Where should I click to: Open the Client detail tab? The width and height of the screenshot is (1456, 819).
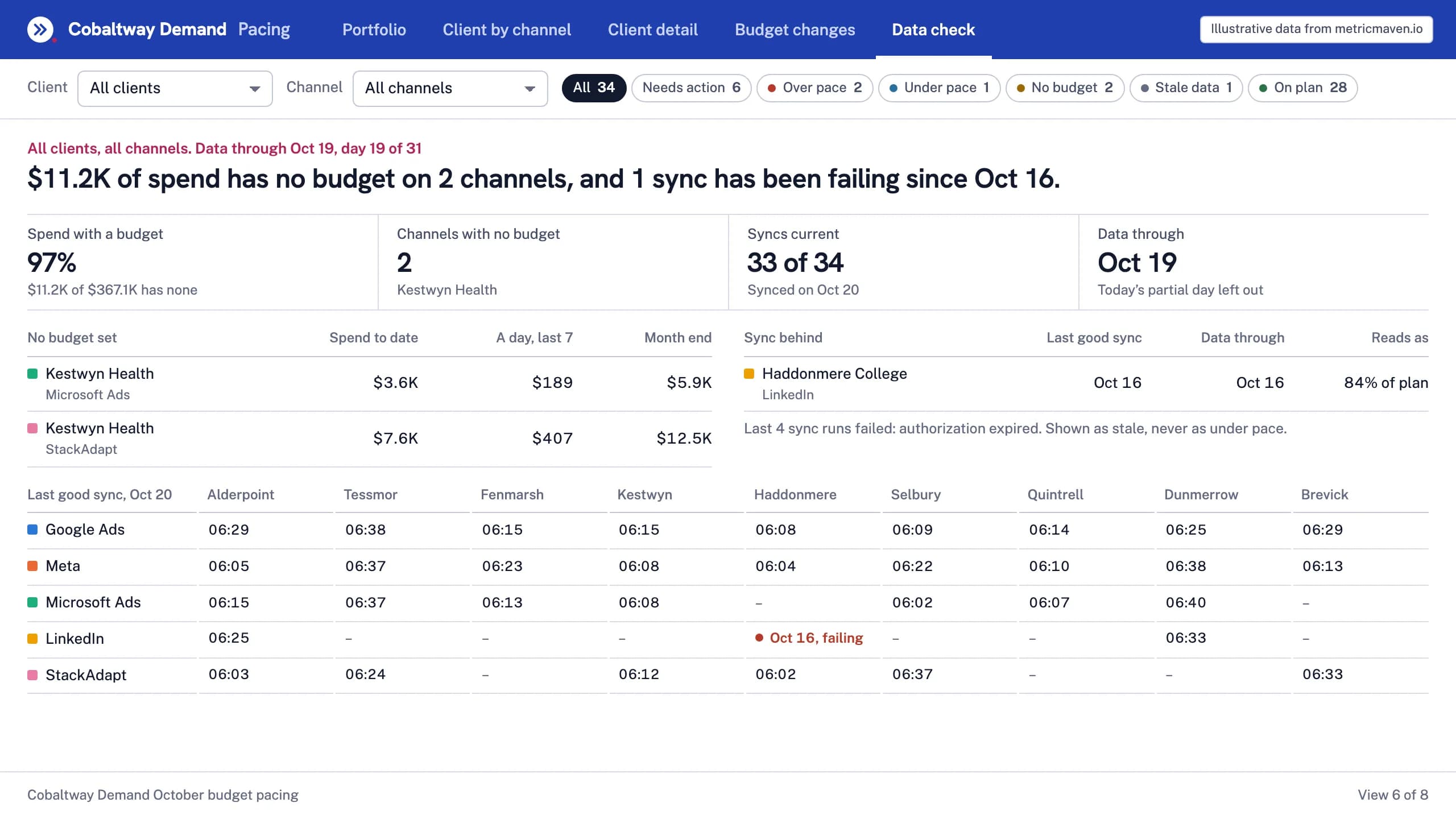click(x=653, y=30)
